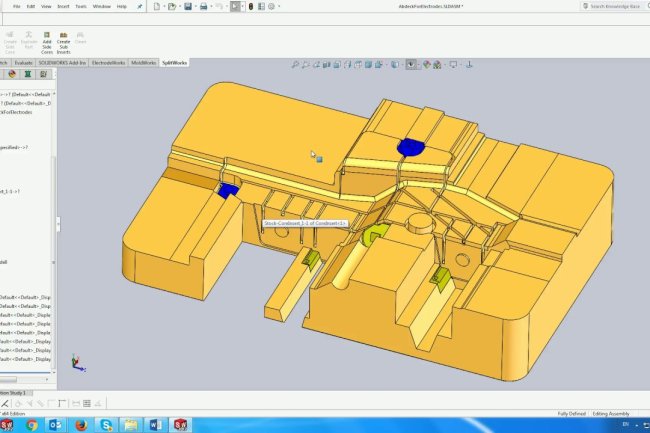Switch to the MoldWorks tab
Screen dimensions: 650x433
point(143,63)
